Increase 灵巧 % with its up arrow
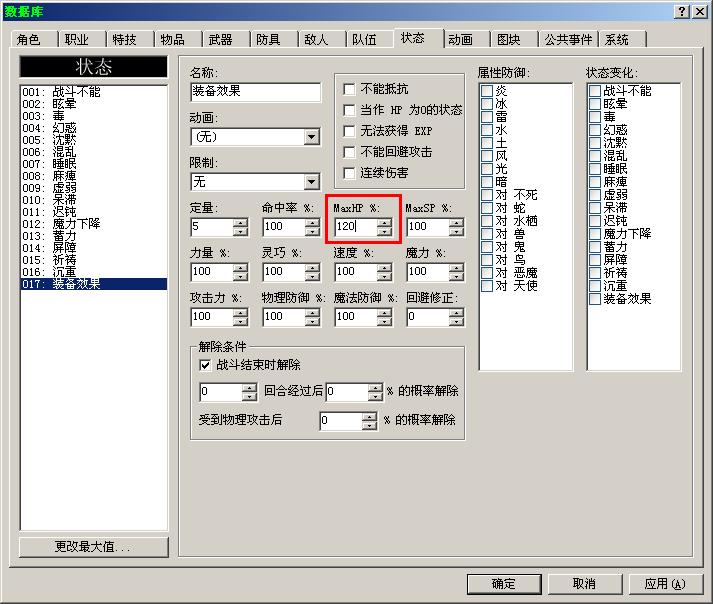Screen dimensions: 713x604 [312, 267]
